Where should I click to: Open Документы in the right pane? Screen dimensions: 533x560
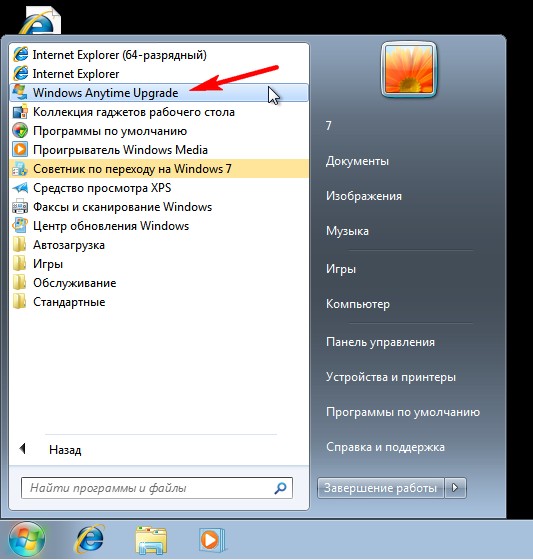click(x=357, y=161)
